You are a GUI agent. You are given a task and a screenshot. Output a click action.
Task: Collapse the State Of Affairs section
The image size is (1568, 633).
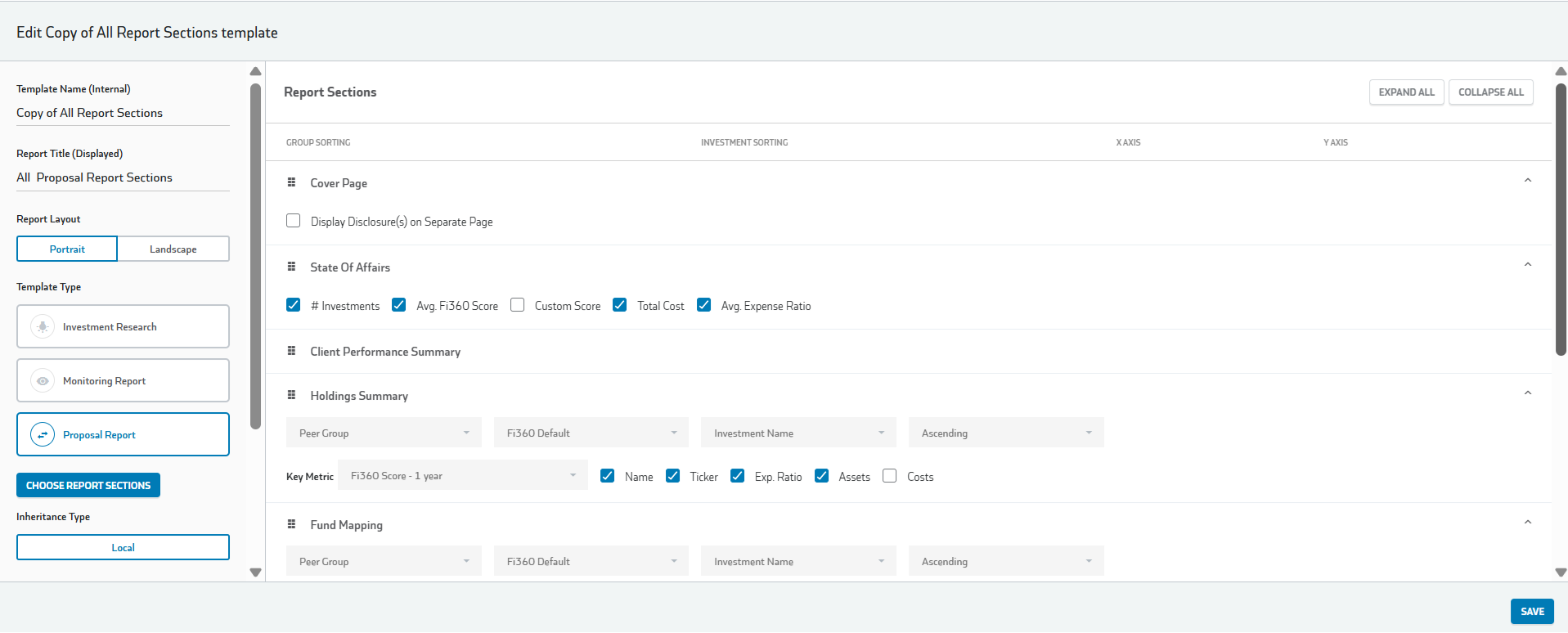1528,265
